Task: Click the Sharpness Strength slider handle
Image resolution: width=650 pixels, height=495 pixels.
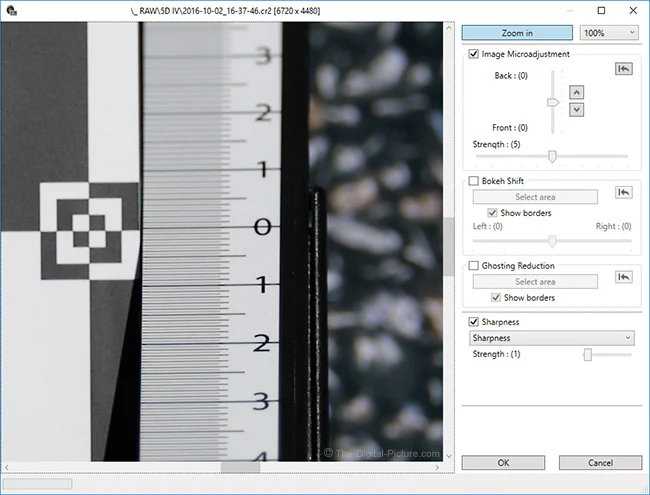Action: pyautogui.click(x=587, y=354)
